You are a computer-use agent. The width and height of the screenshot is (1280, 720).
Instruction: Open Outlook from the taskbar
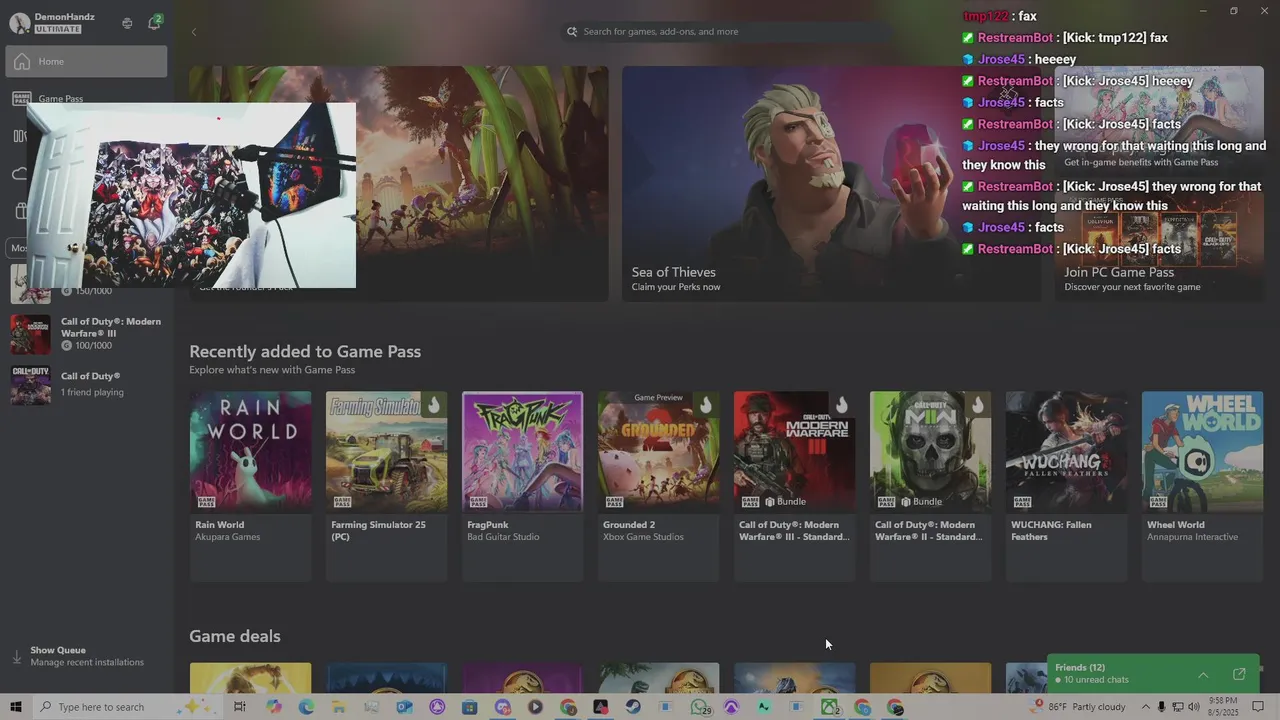click(x=404, y=707)
